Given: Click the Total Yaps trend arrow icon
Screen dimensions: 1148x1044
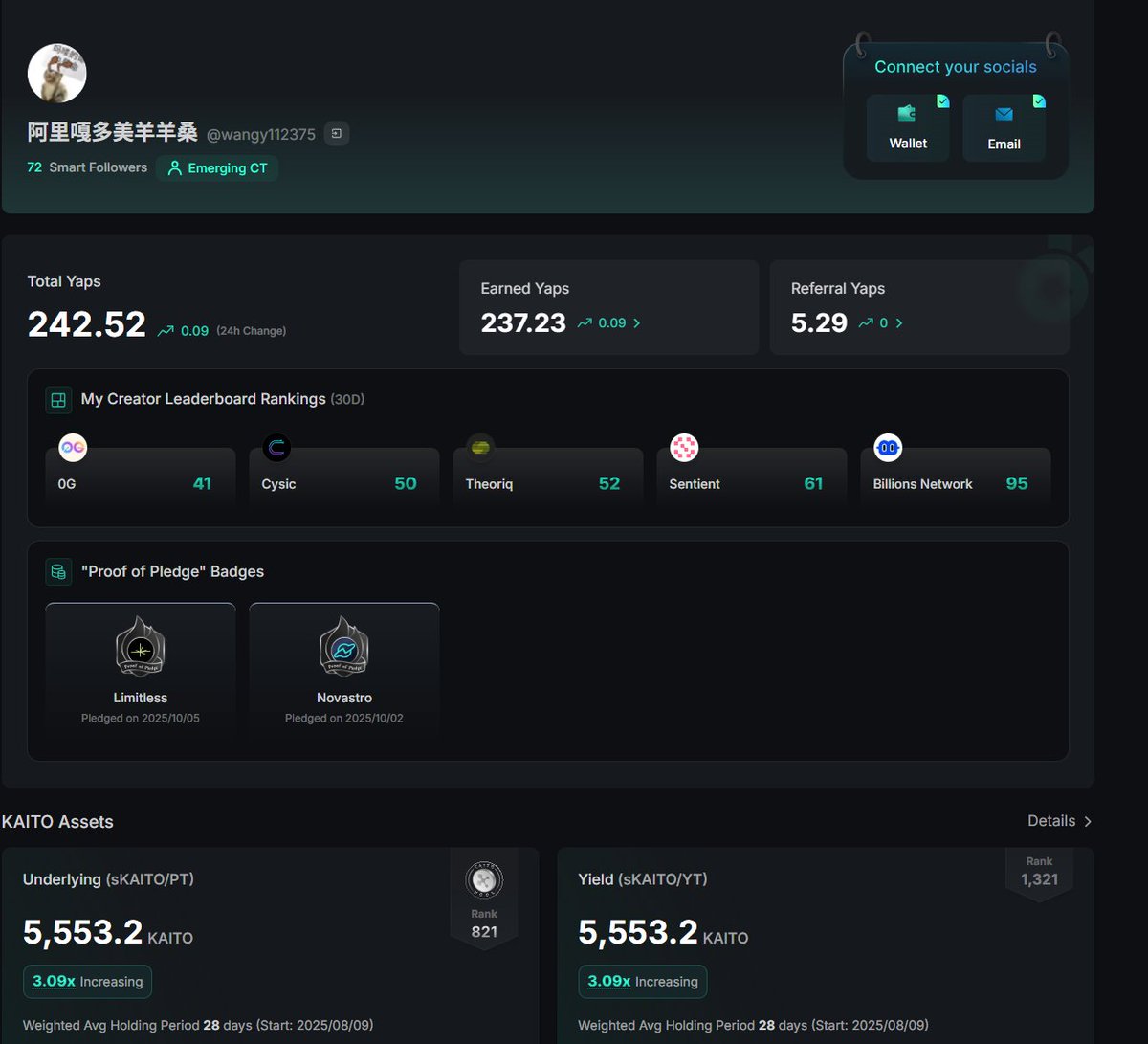Looking at the screenshot, I should click(x=166, y=331).
